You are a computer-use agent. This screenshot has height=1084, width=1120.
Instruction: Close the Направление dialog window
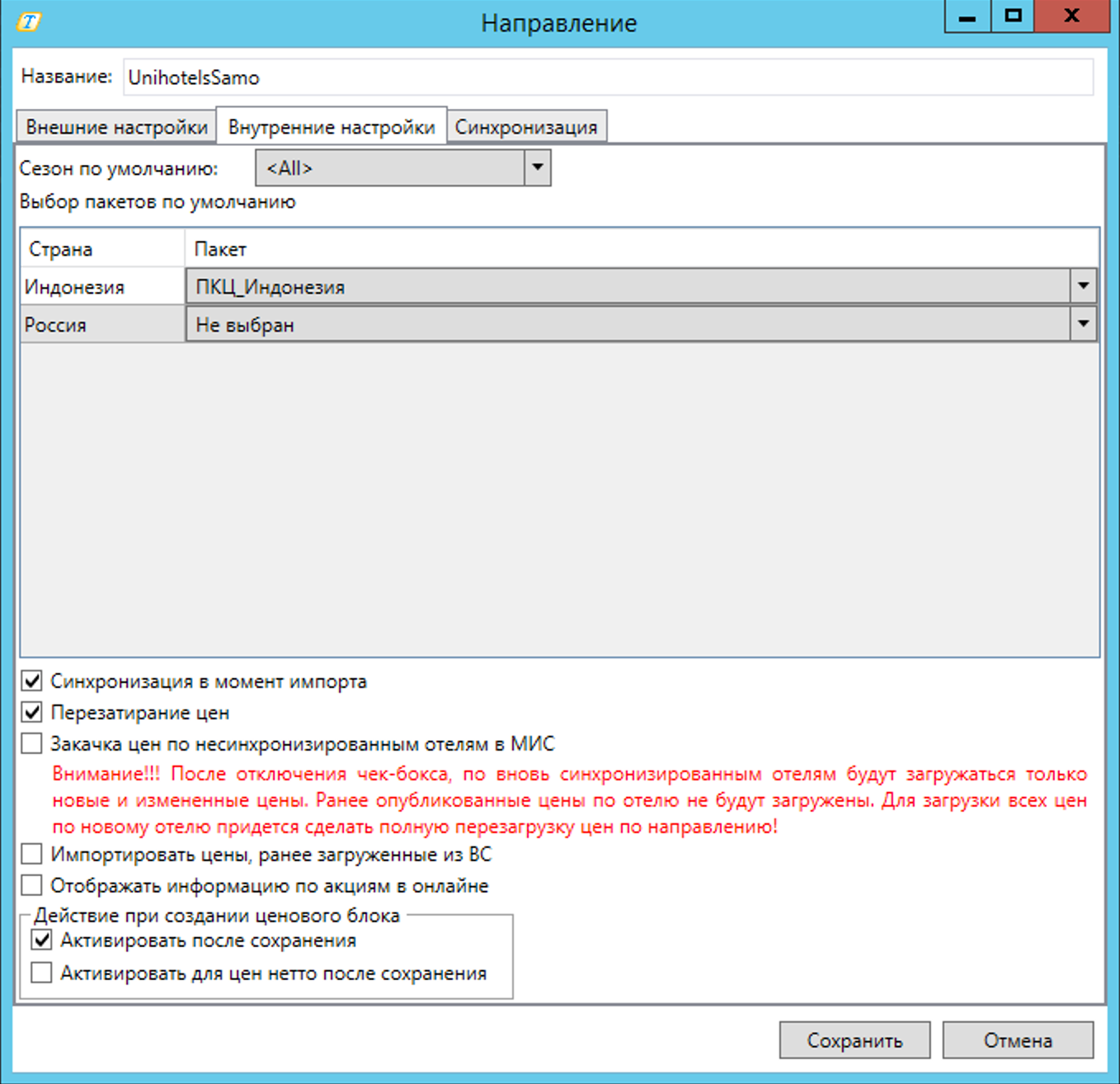pos(1071,16)
